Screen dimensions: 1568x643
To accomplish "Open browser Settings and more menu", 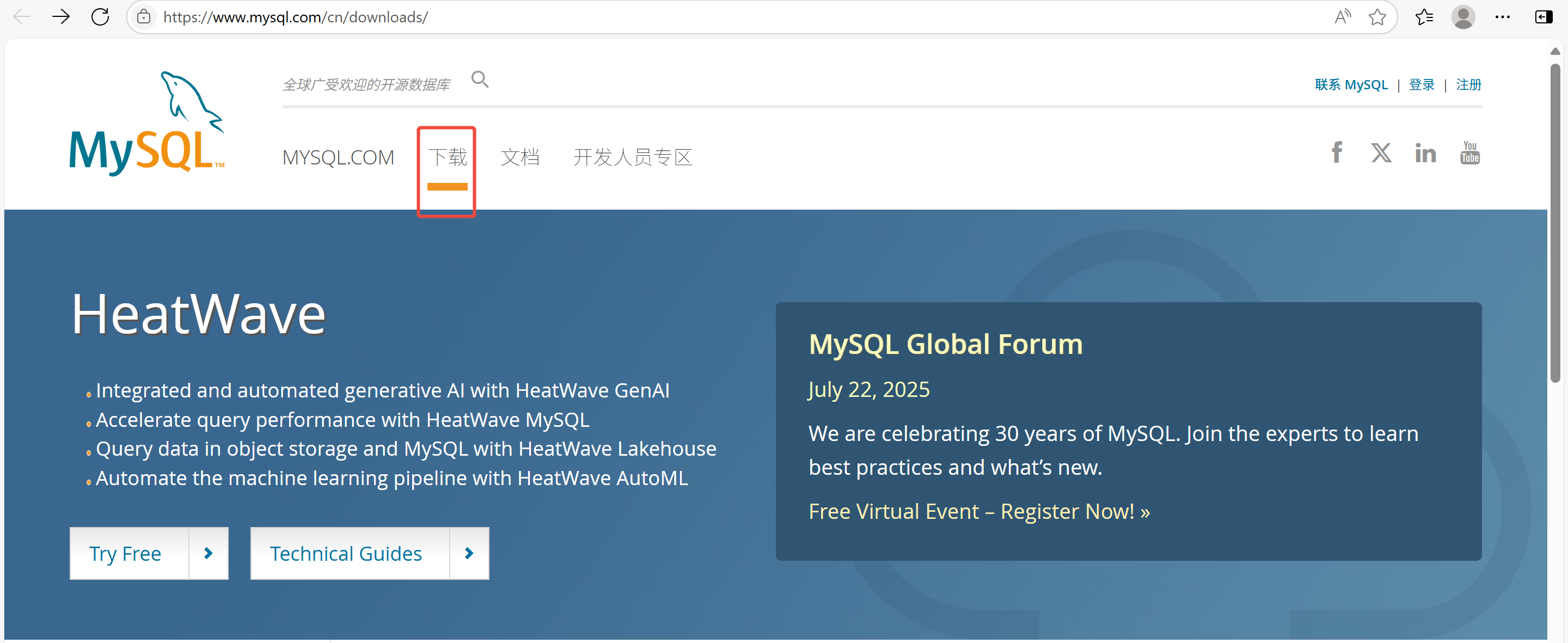I will (1502, 17).
